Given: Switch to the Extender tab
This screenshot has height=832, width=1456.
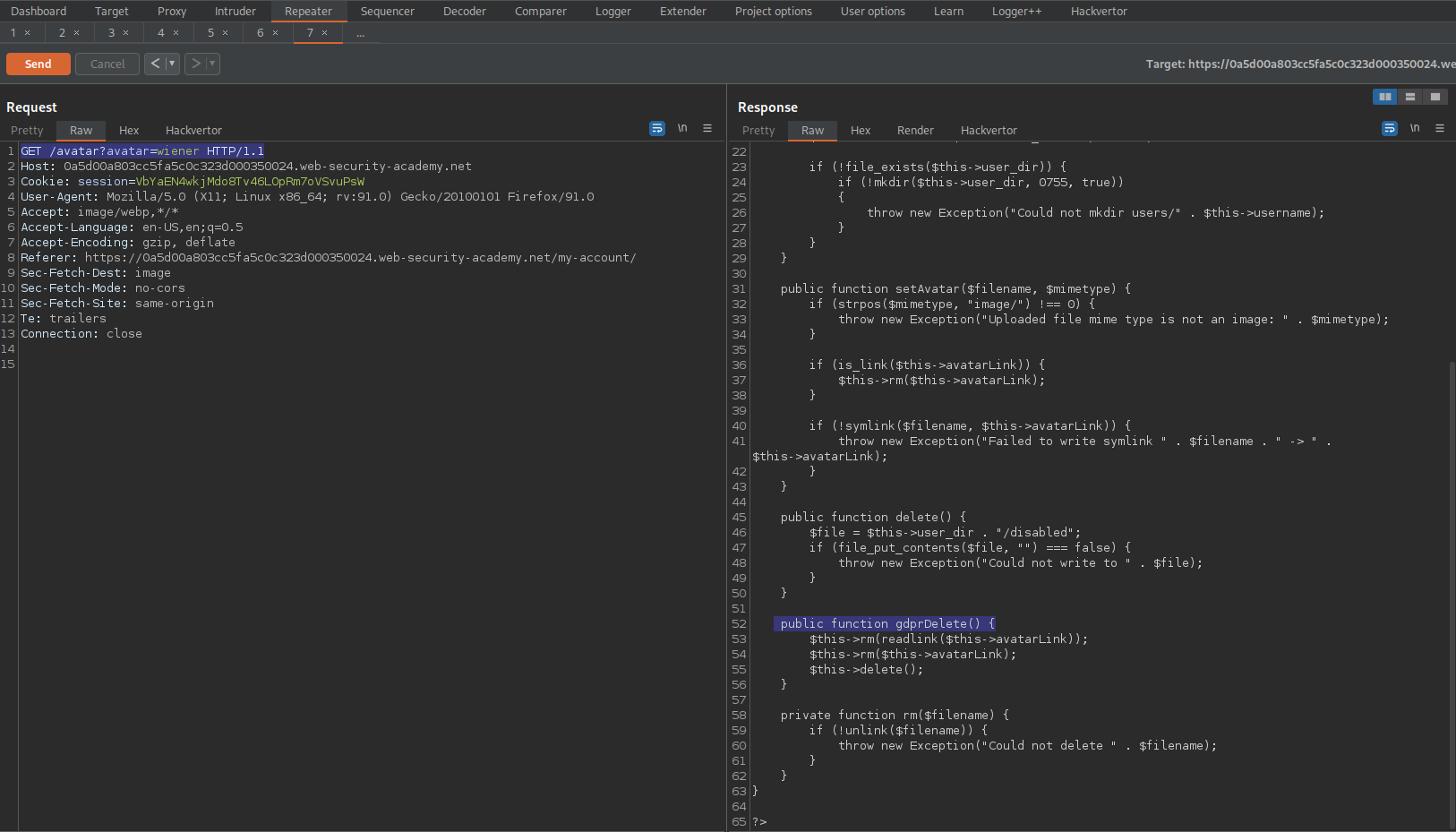Looking at the screenshot, I should [x=683, y=11].
